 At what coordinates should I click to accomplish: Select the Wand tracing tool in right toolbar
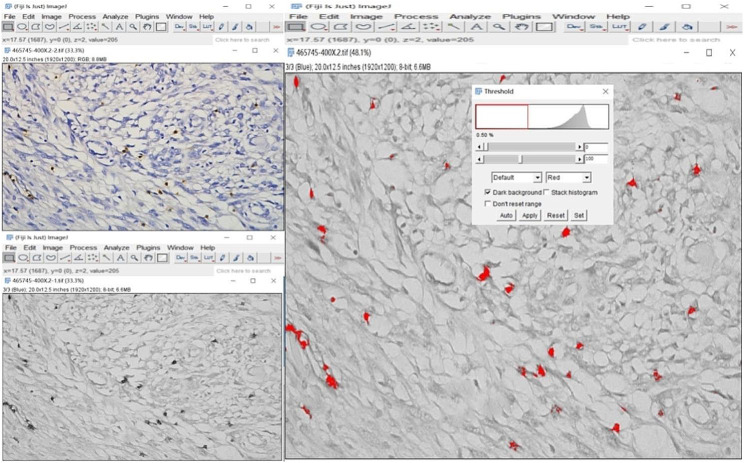point(454,27)
